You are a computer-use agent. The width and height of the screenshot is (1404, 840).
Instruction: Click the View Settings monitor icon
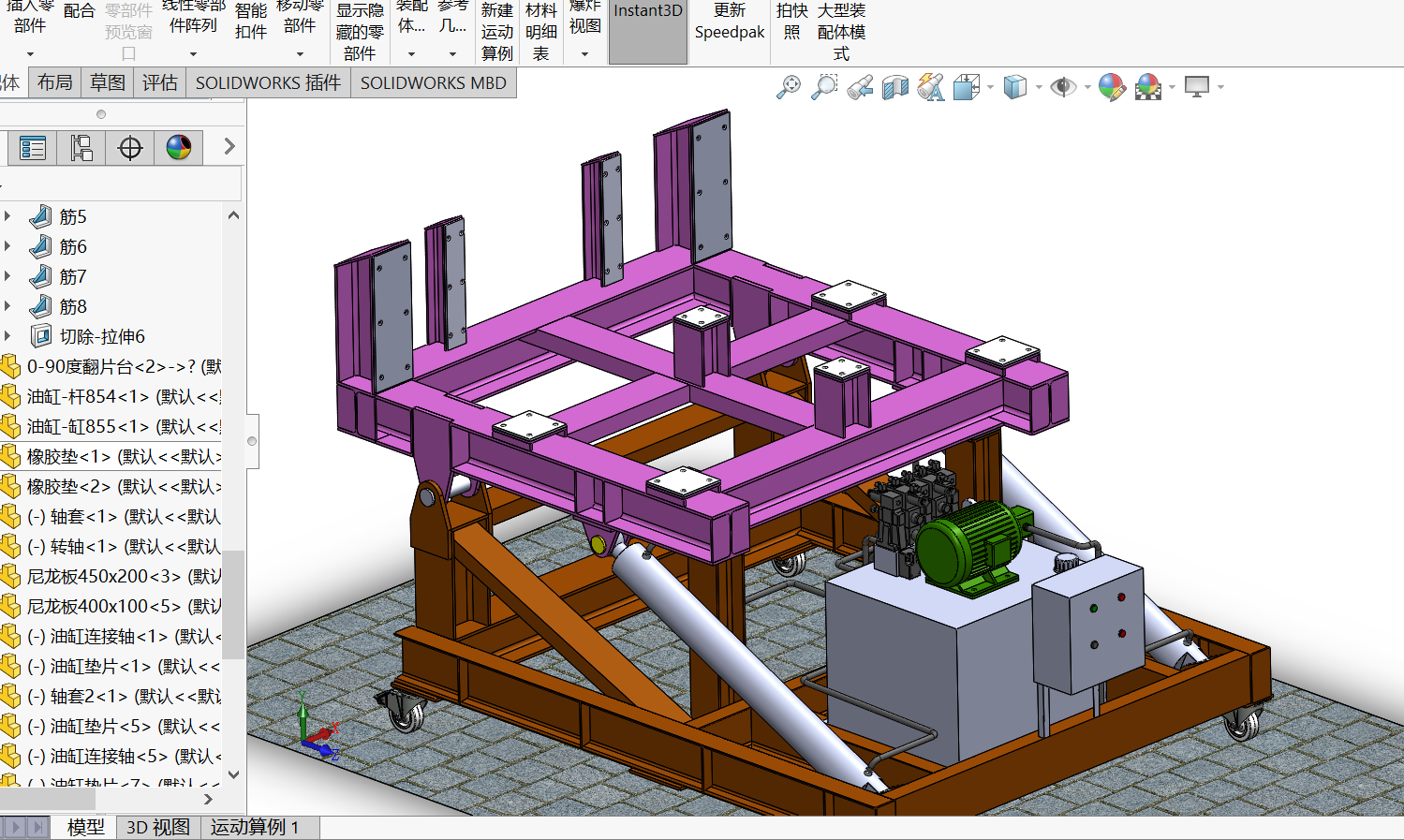point(1197,87)
